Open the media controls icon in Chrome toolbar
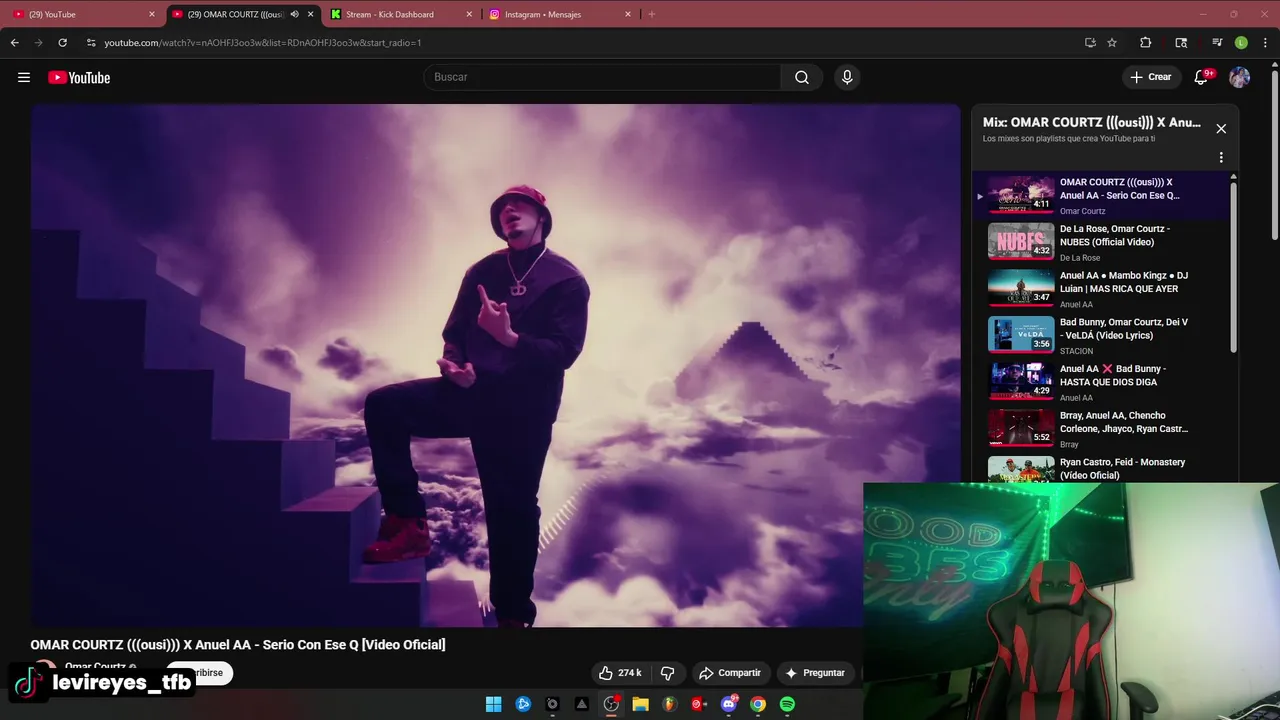1280x720 pixels. pos(1217,43)
